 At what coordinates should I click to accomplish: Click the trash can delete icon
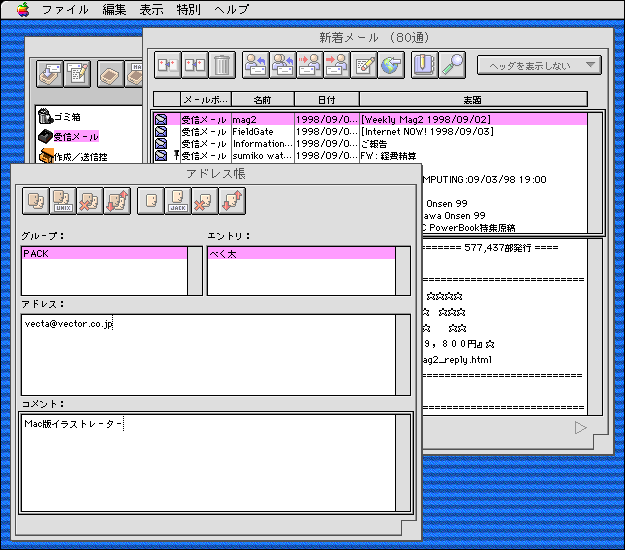point(222,65)
